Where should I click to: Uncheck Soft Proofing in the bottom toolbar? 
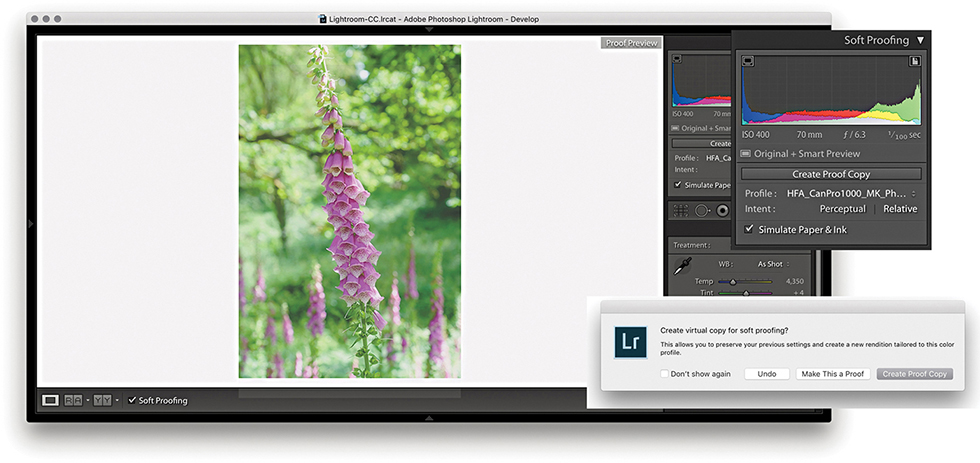[132, 401]
